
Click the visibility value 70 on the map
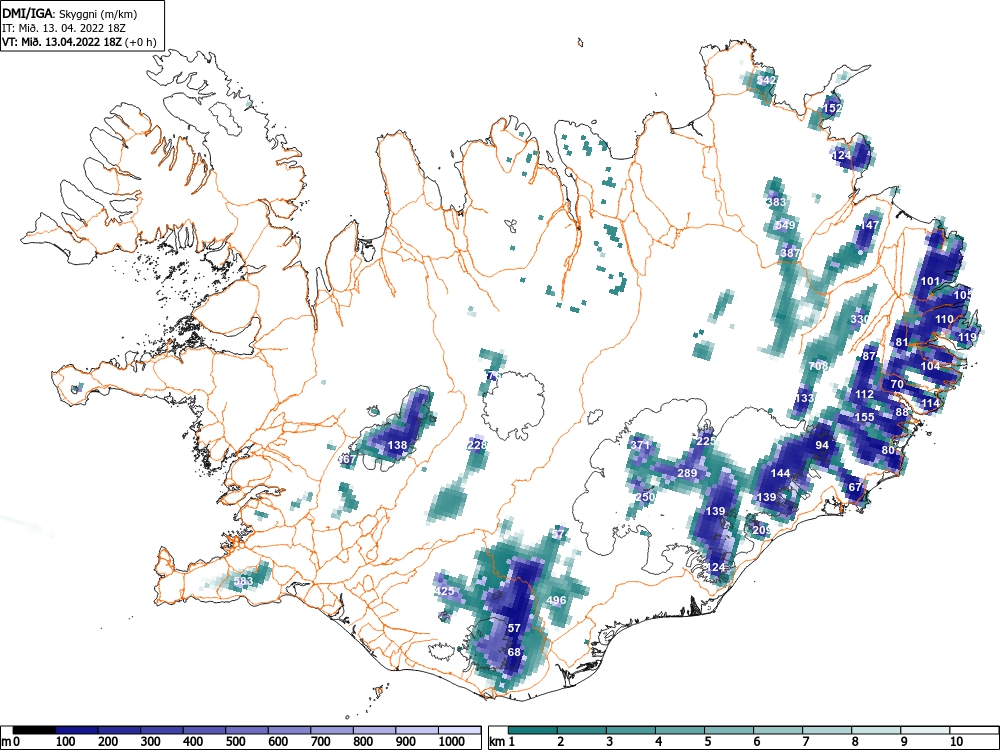click(897, 385)
